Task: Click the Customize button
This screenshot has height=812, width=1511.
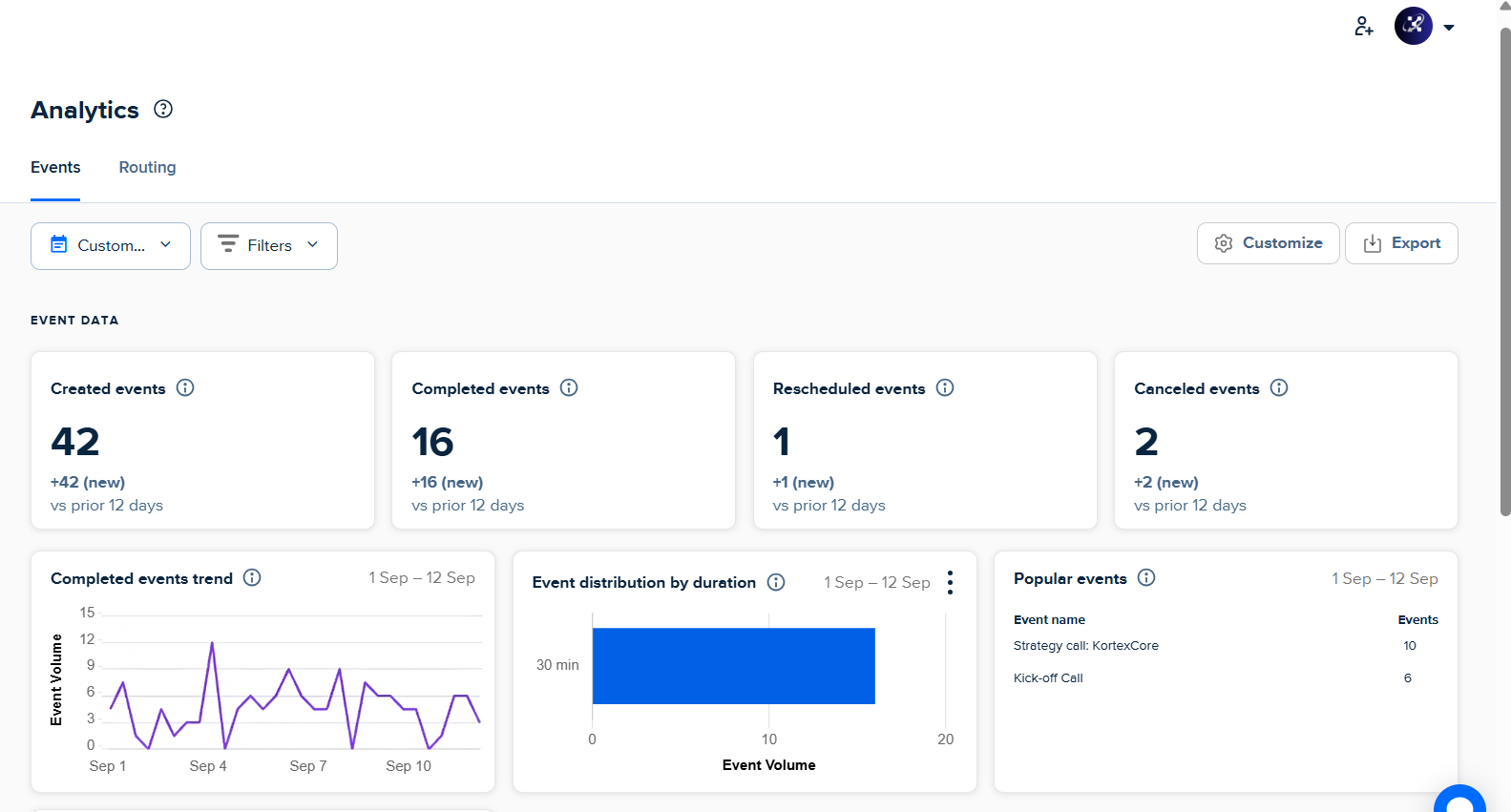Action: (x=1268, y=243)
